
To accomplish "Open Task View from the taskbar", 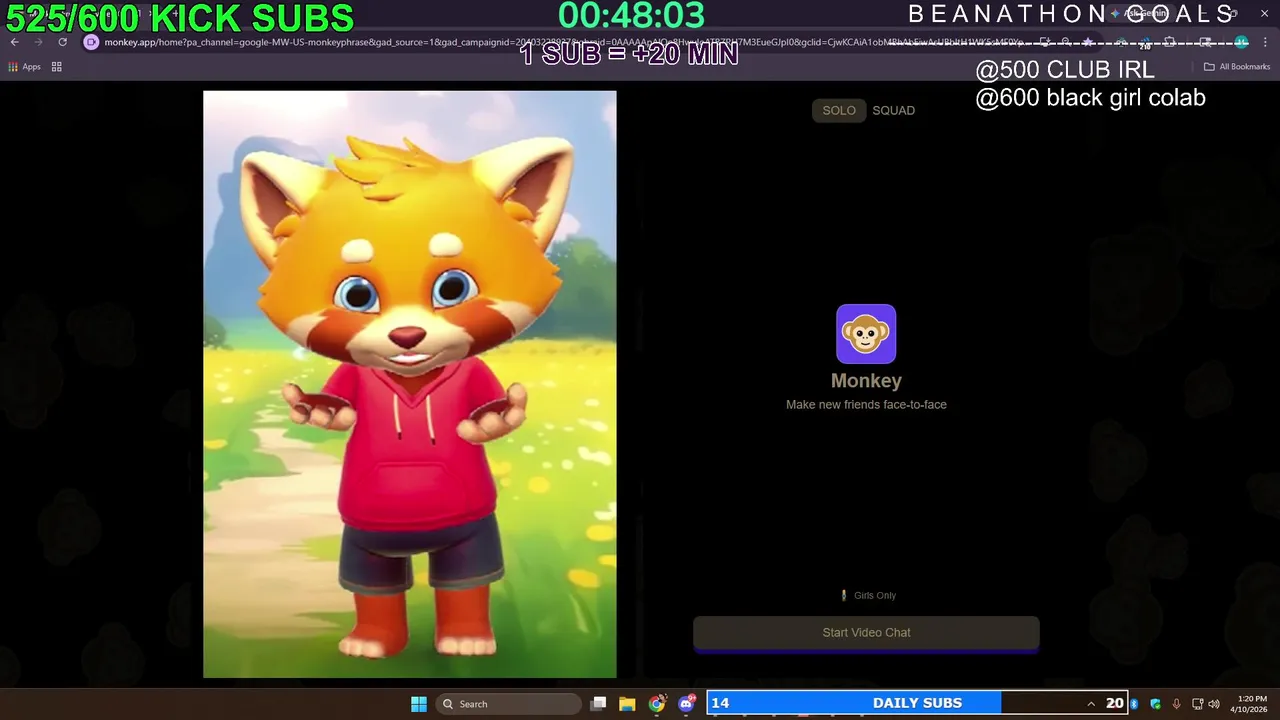I will (x=598, y=704).
